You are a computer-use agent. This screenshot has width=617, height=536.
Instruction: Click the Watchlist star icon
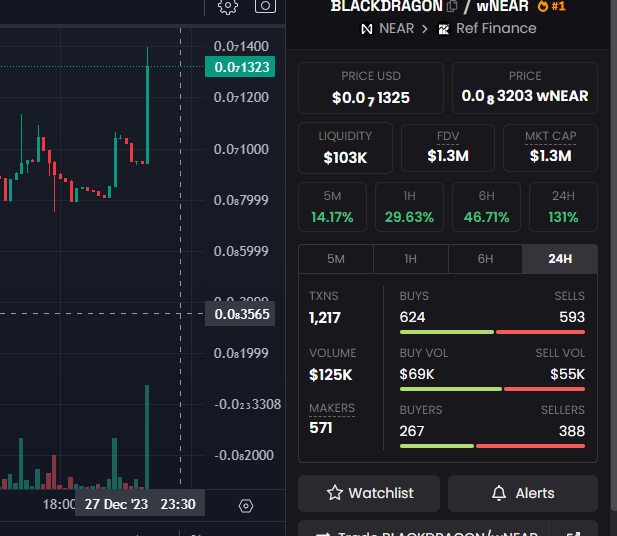[x=334, y=493]
